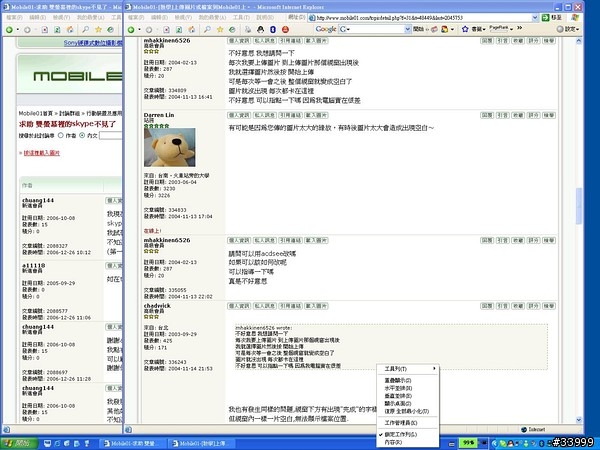
Task: Click the penguin QQ icon in front IE toolbar
Action: [x=261, y=29]
